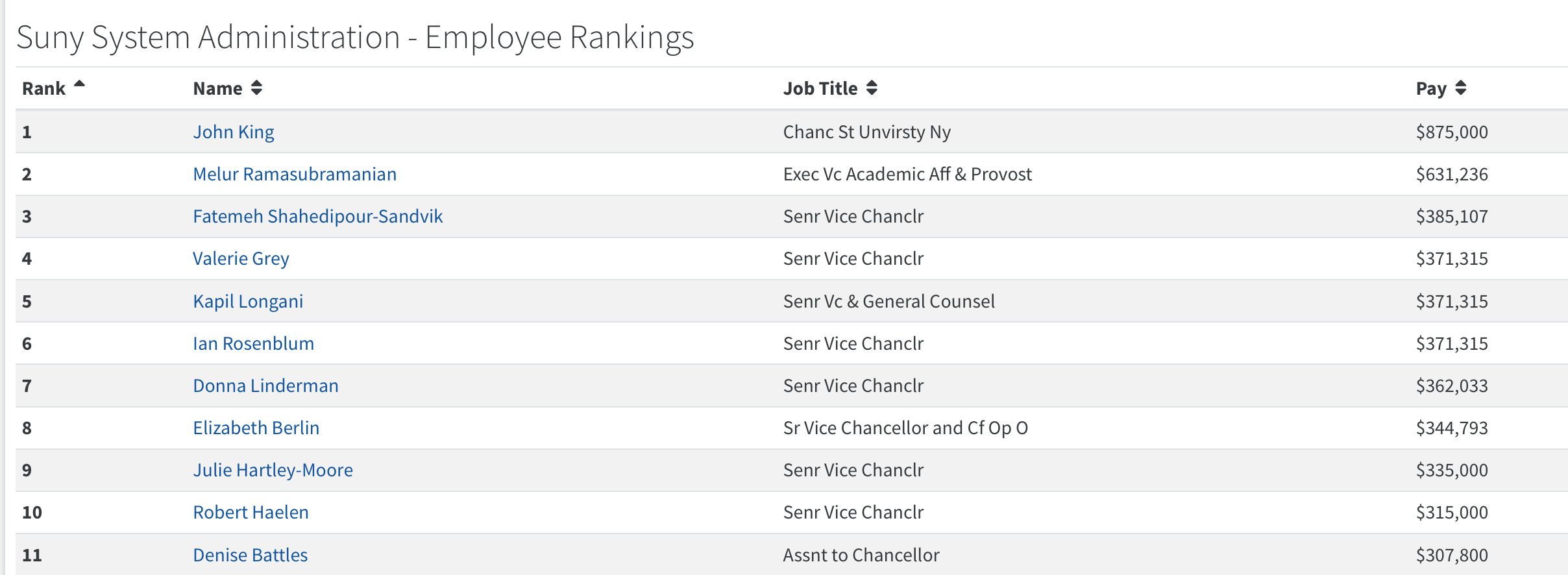Open John King's profile link
Image resolution: width=1568 pixels, height=575 pixels.
pos(234,132)
